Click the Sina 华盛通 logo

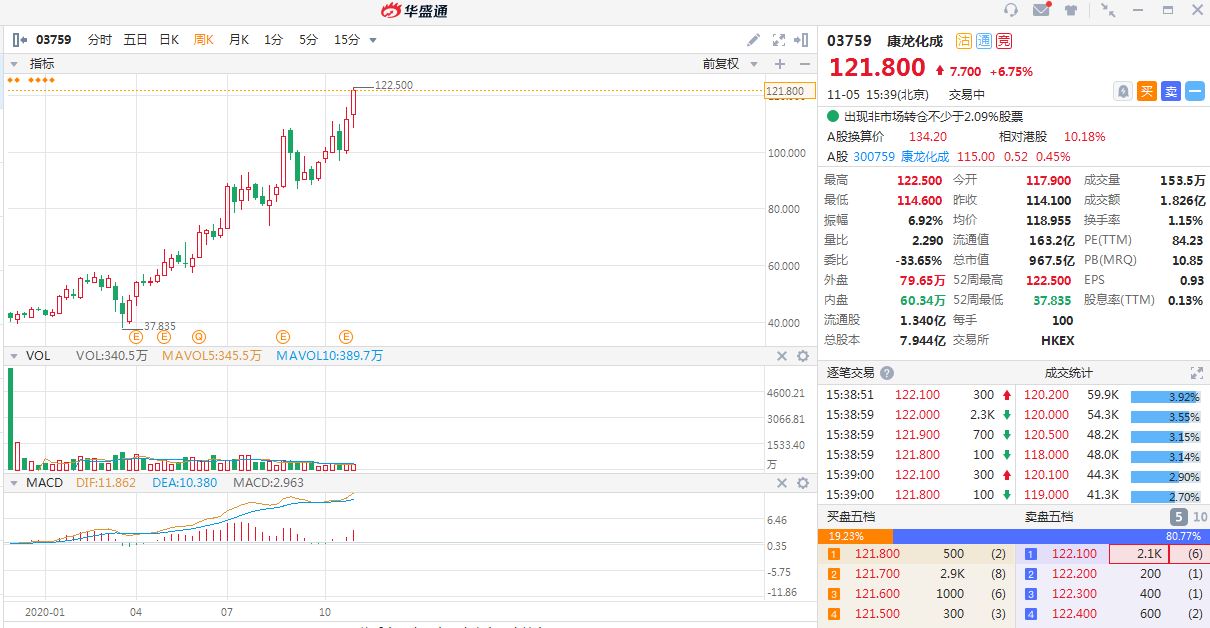[414, 10]
